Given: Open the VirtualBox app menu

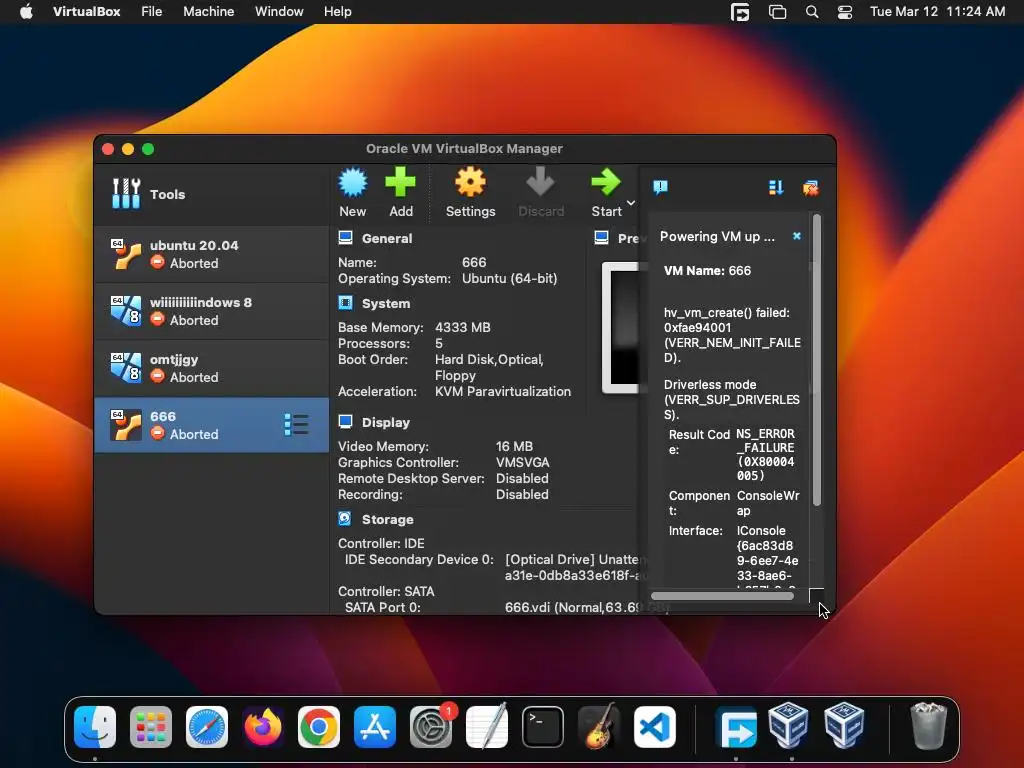Looking at the screenshot, I should coord(86,12).
